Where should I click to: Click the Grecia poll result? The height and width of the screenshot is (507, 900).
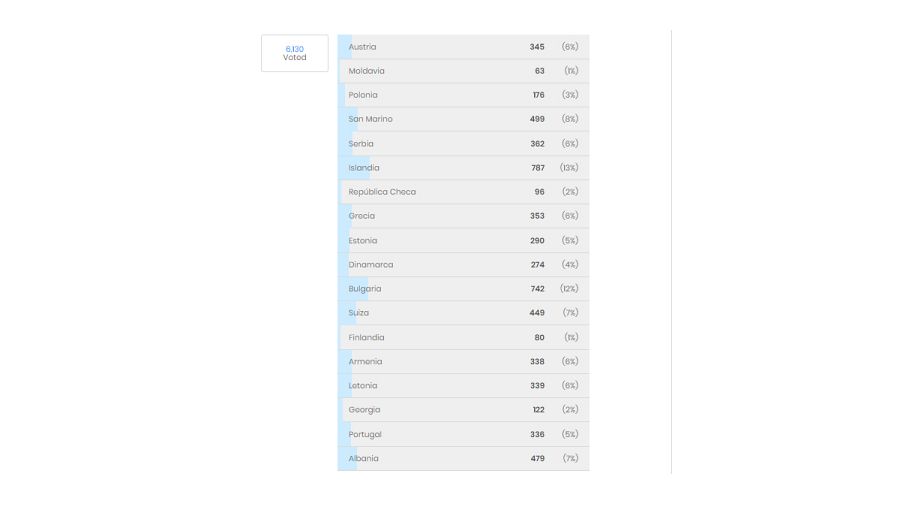pos(463,216)
